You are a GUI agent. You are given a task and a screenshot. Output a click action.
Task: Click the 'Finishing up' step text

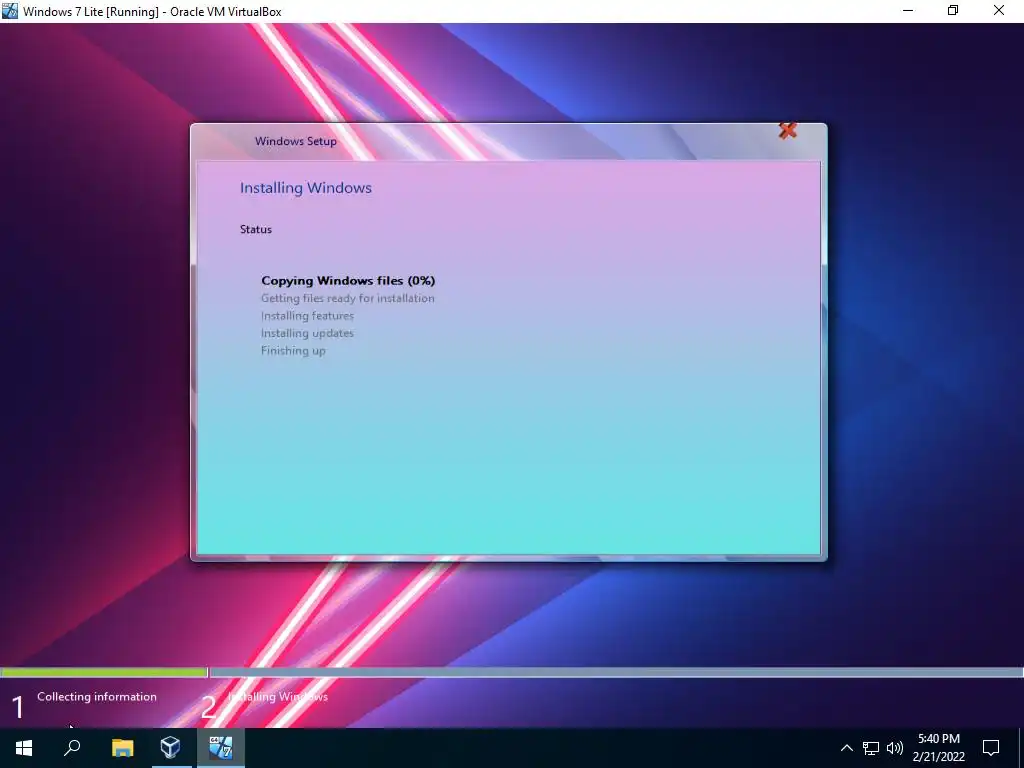click(293, 351)
